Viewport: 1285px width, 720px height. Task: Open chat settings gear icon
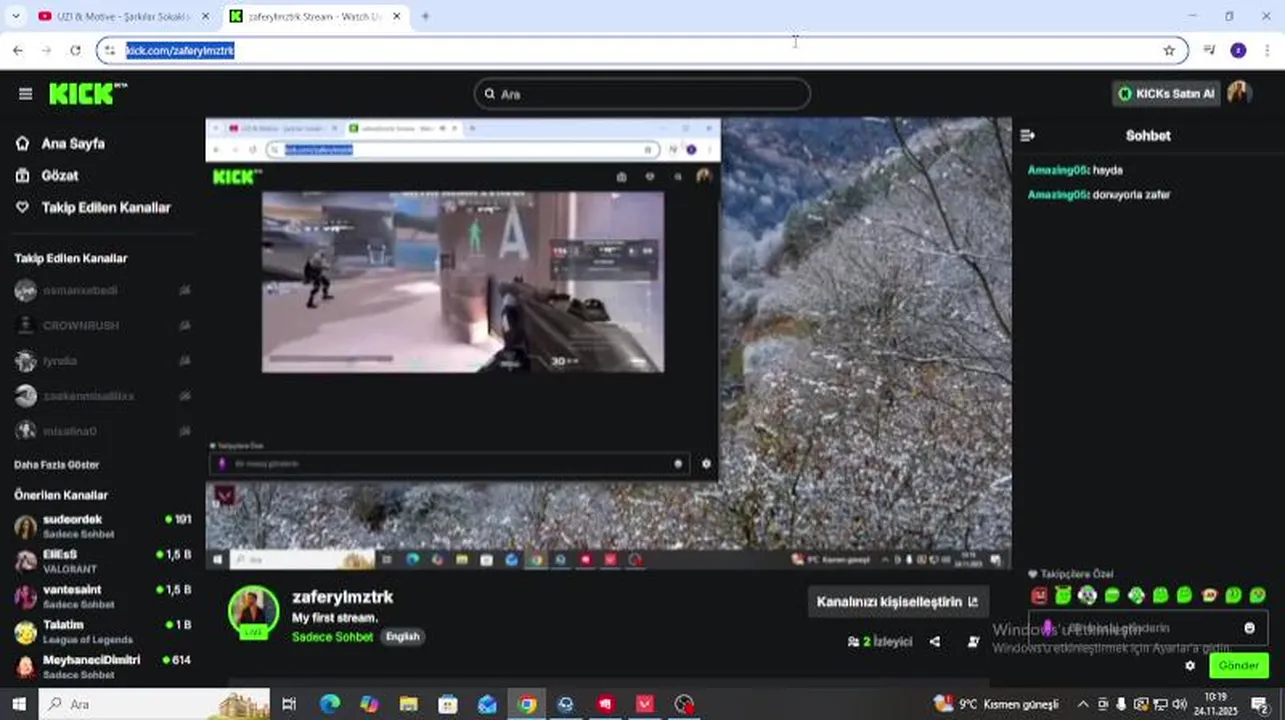1190,666
